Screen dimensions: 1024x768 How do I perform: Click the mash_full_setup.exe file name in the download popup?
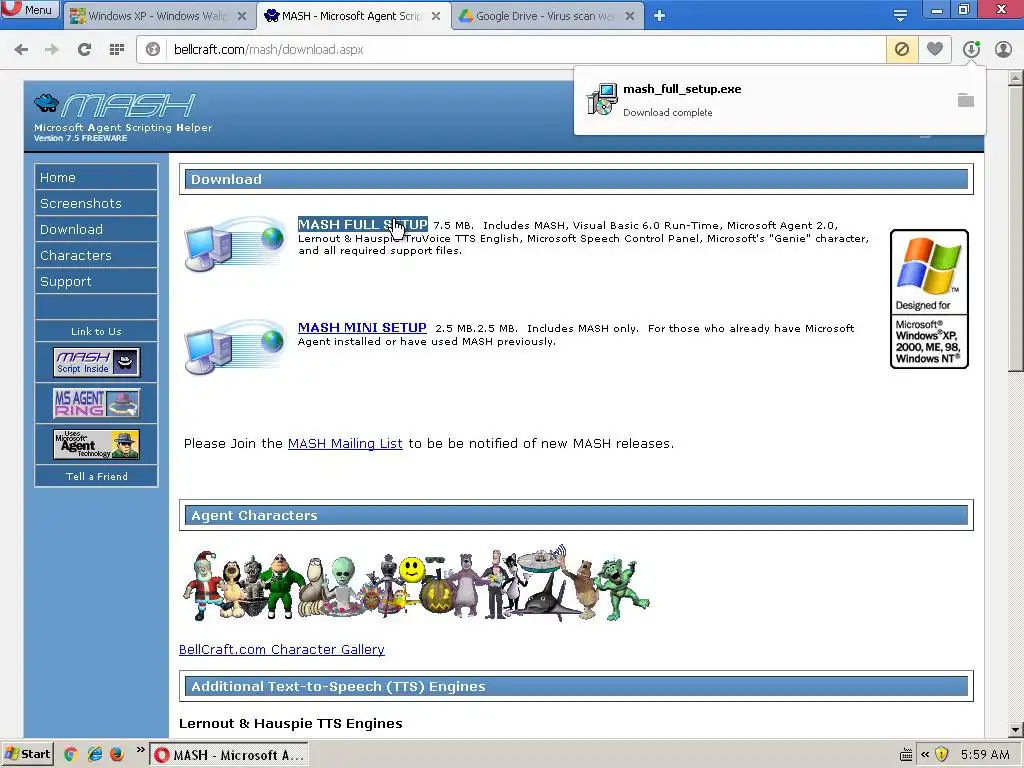(682, 89)
